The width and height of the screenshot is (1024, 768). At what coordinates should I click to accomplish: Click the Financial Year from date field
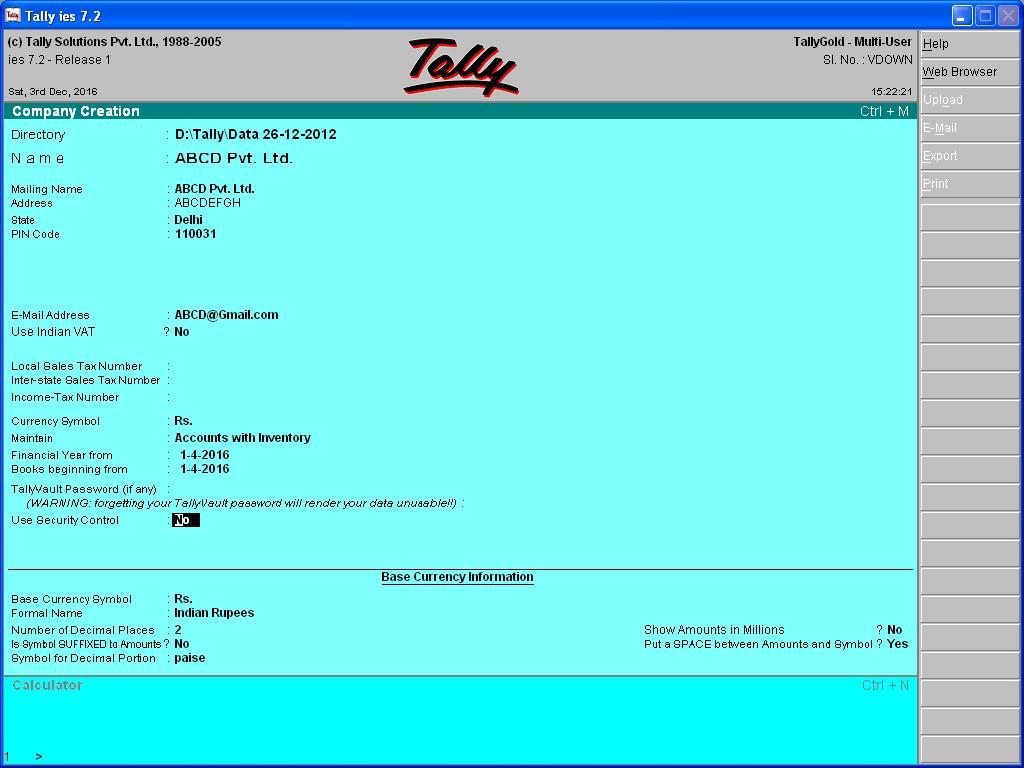click(203, 454)
